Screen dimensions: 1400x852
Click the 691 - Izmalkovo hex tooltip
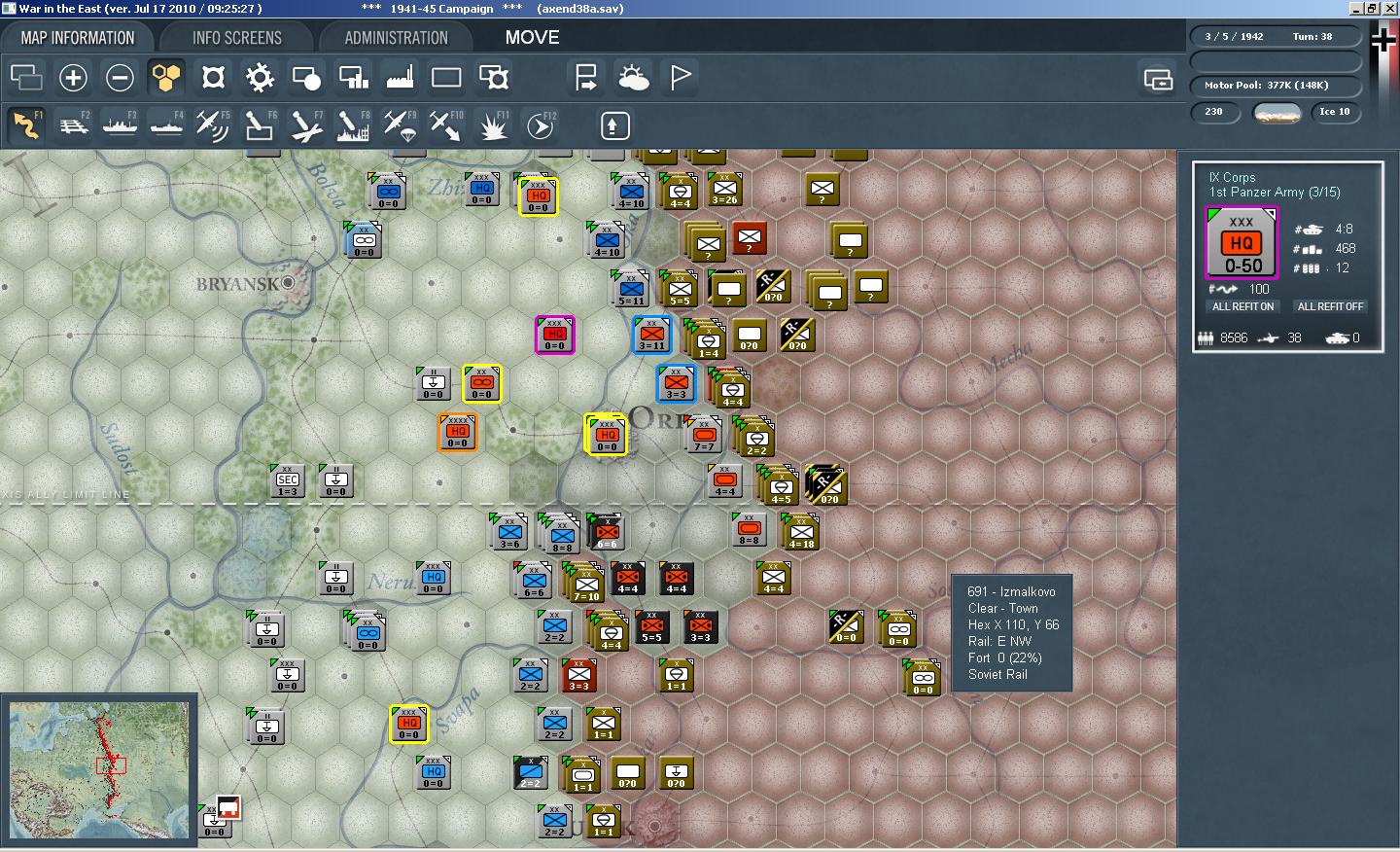(x=1011, y=632)
